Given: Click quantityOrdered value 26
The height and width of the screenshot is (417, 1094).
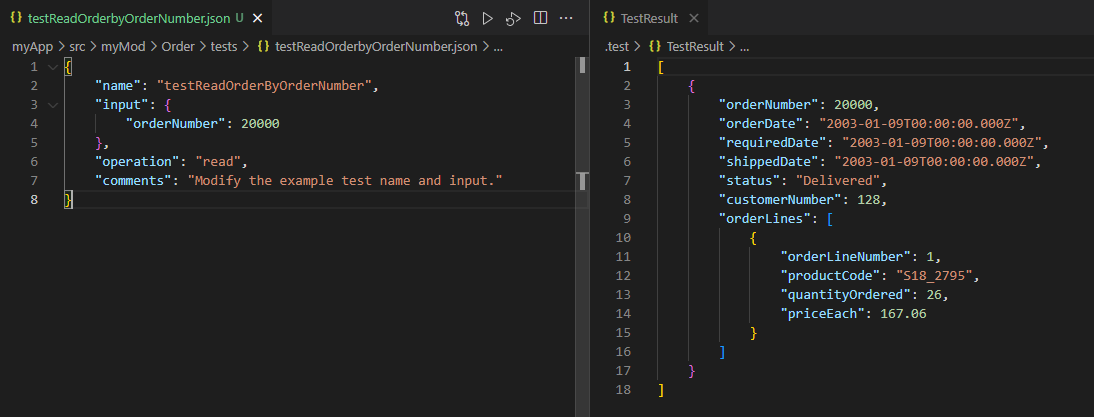Looking at the screenshot, I should 934,295.
